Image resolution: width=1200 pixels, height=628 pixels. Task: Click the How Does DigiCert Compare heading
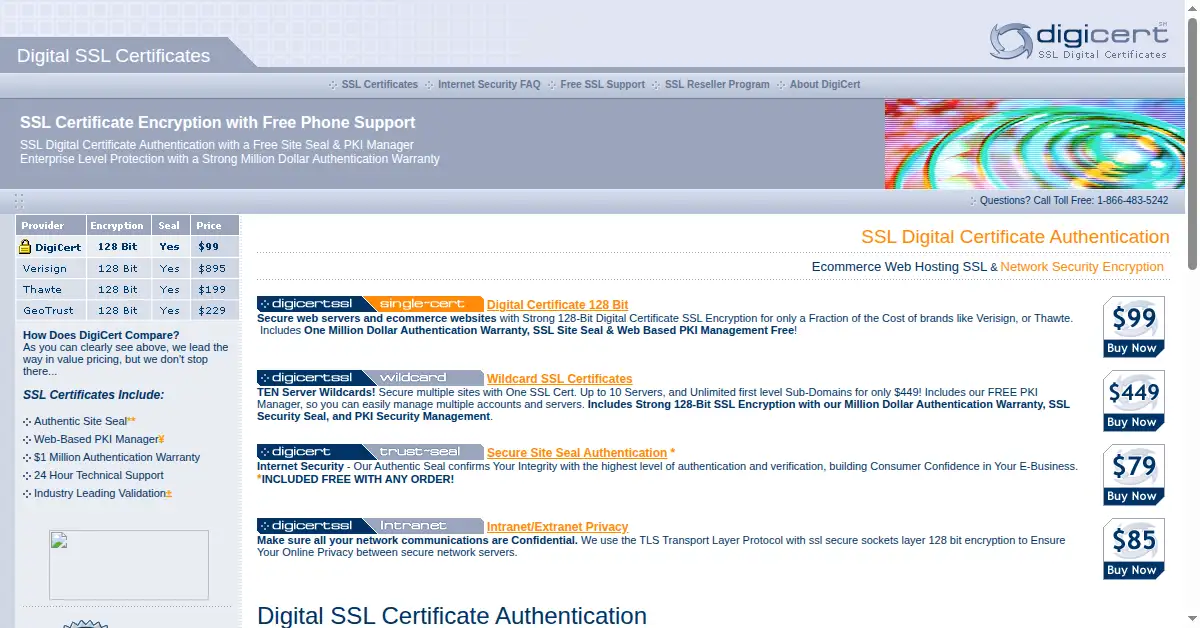(101, 335)
